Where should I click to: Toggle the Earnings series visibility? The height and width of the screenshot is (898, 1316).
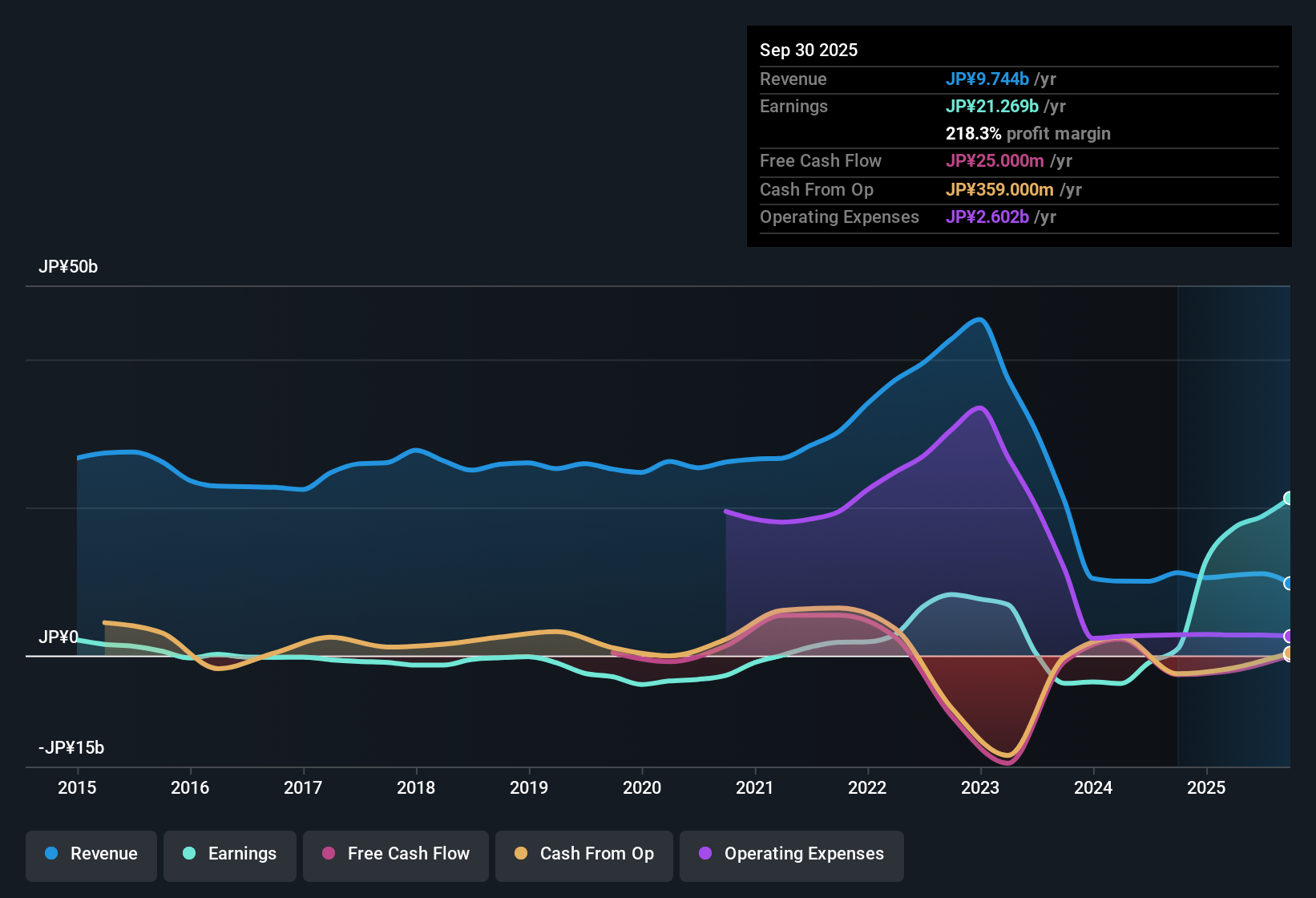pyautogui.click(x=230, y=854)
